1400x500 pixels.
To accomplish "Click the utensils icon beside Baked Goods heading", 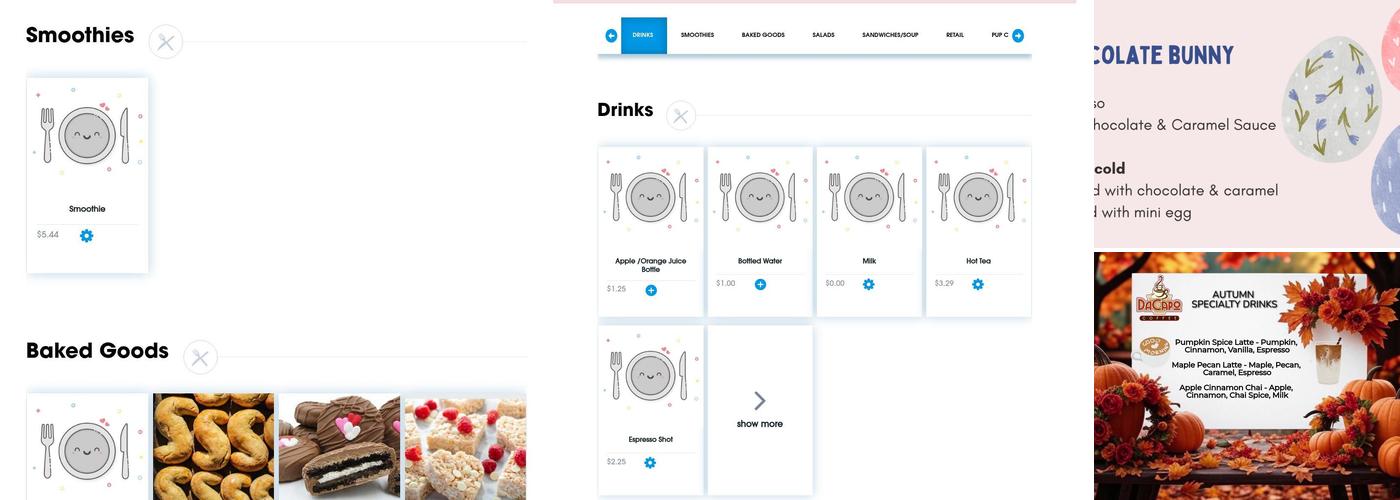I will [x=200, y=357].
